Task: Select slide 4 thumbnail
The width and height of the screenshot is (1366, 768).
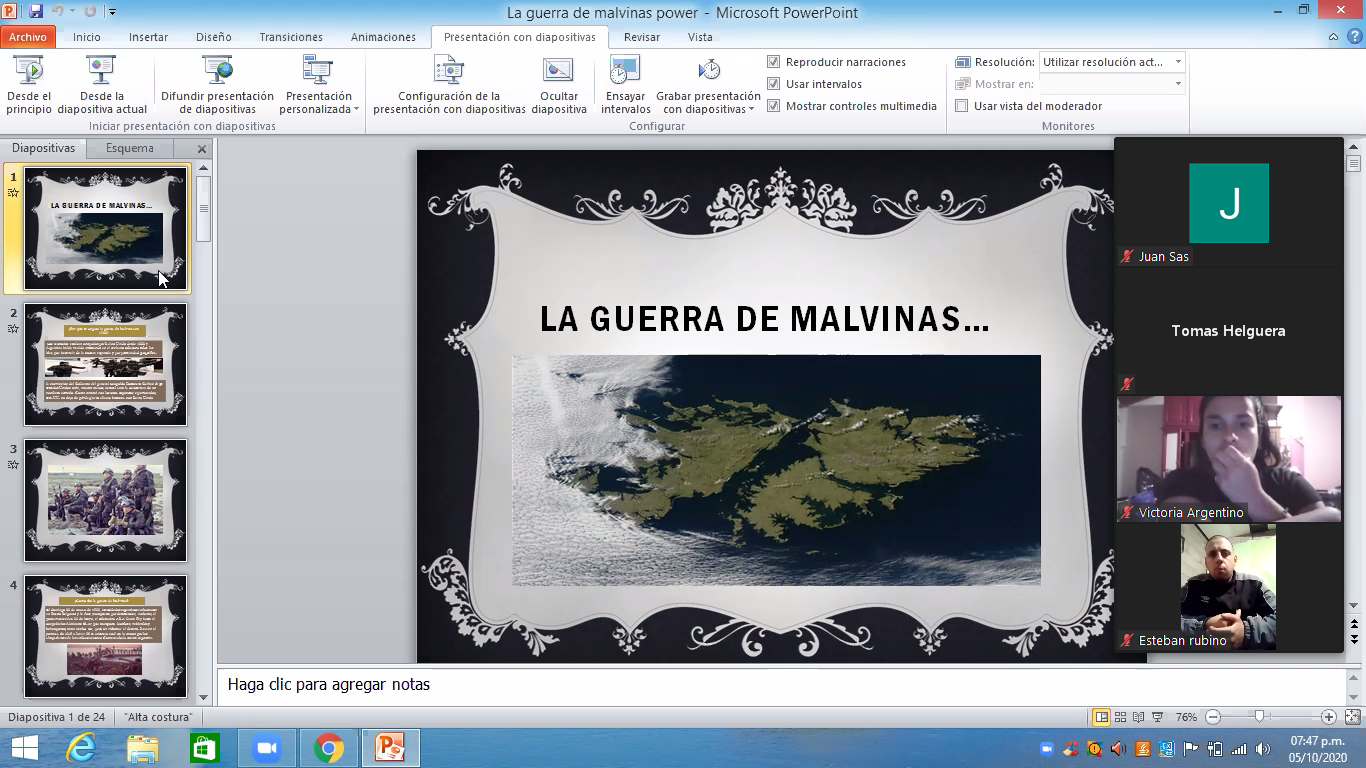Action: [x=106, y=636]
